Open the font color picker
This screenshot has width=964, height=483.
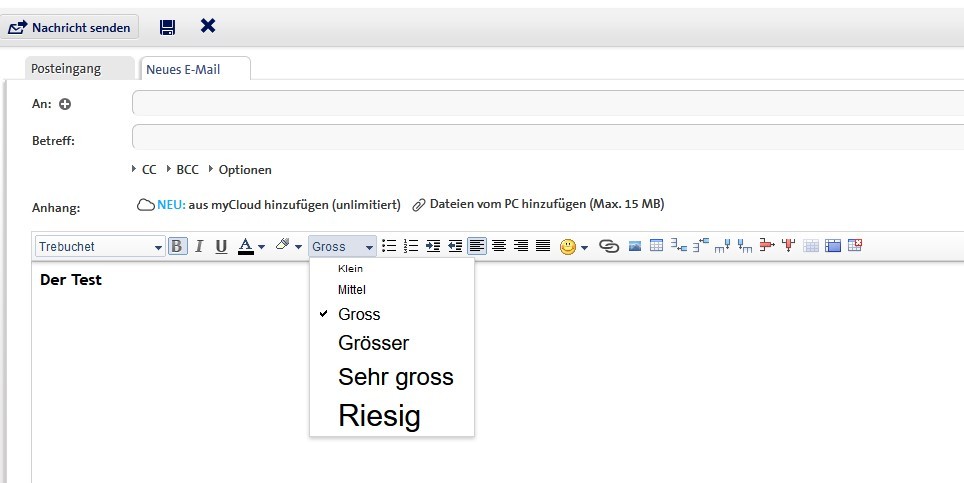coord(249,246)
